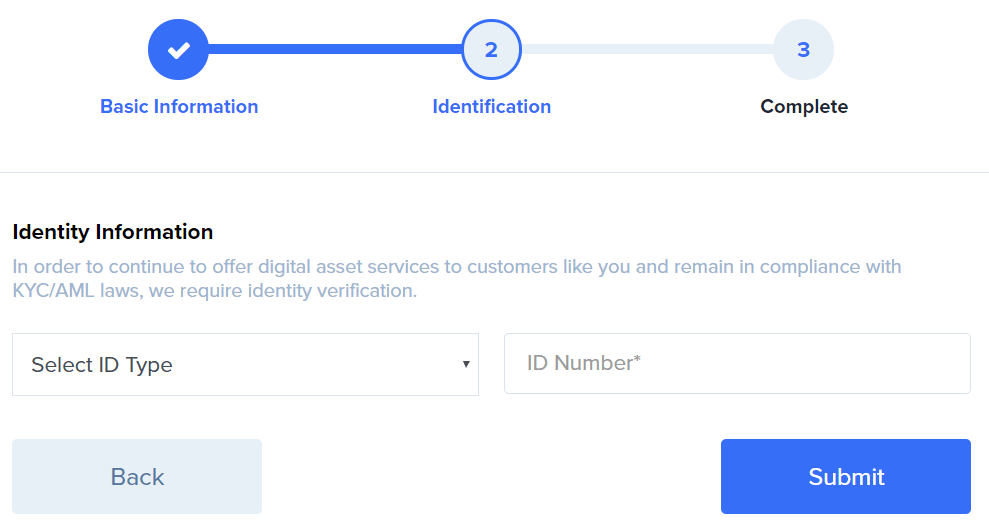Image resolution: width=989 pixels, height=531 pixels.
Task: Click the horizontal divider below the stepper
Action: pyautogui.click(x=494, y=172)
